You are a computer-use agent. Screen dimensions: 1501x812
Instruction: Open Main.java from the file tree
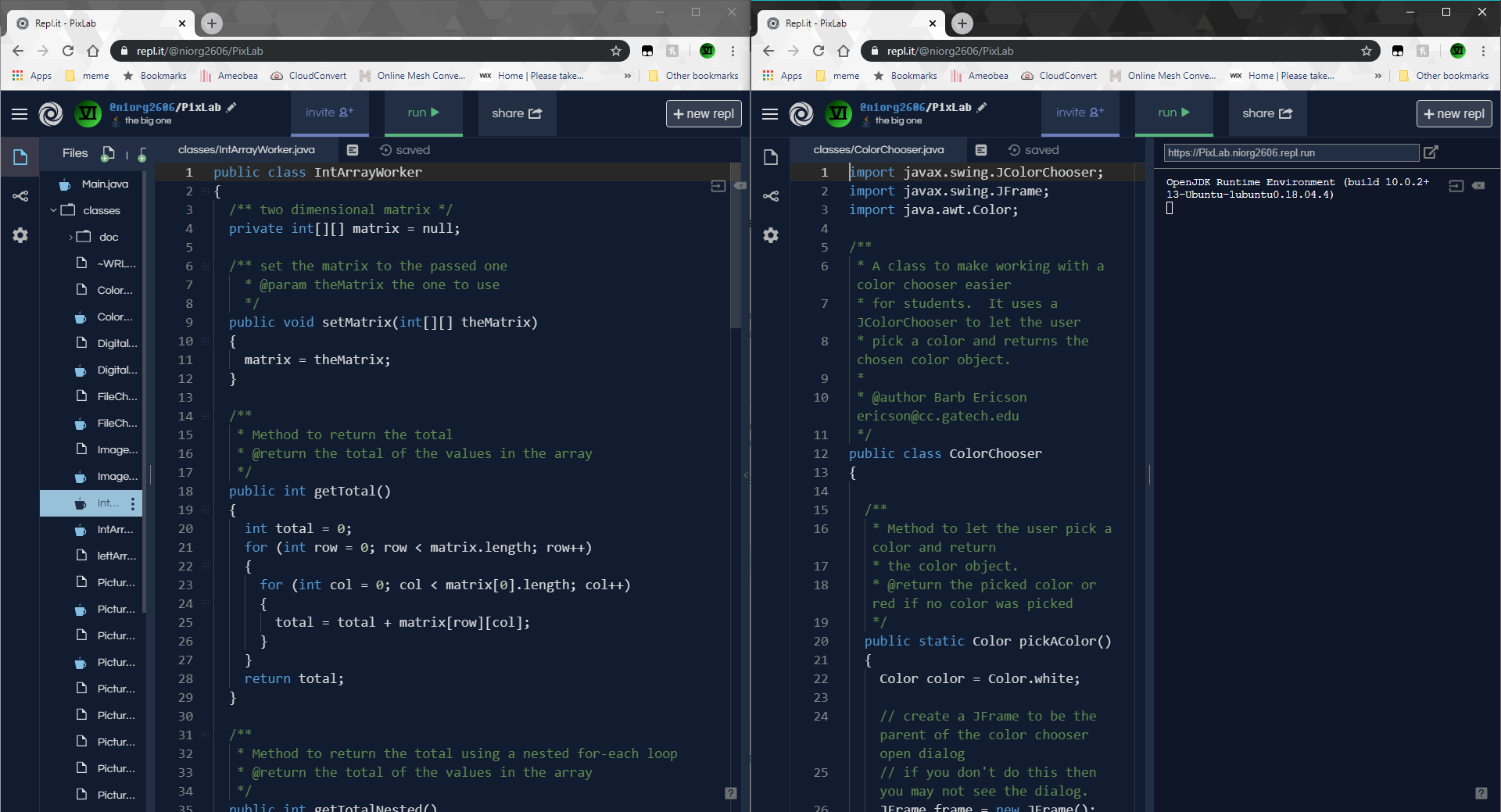coord(105,184)
